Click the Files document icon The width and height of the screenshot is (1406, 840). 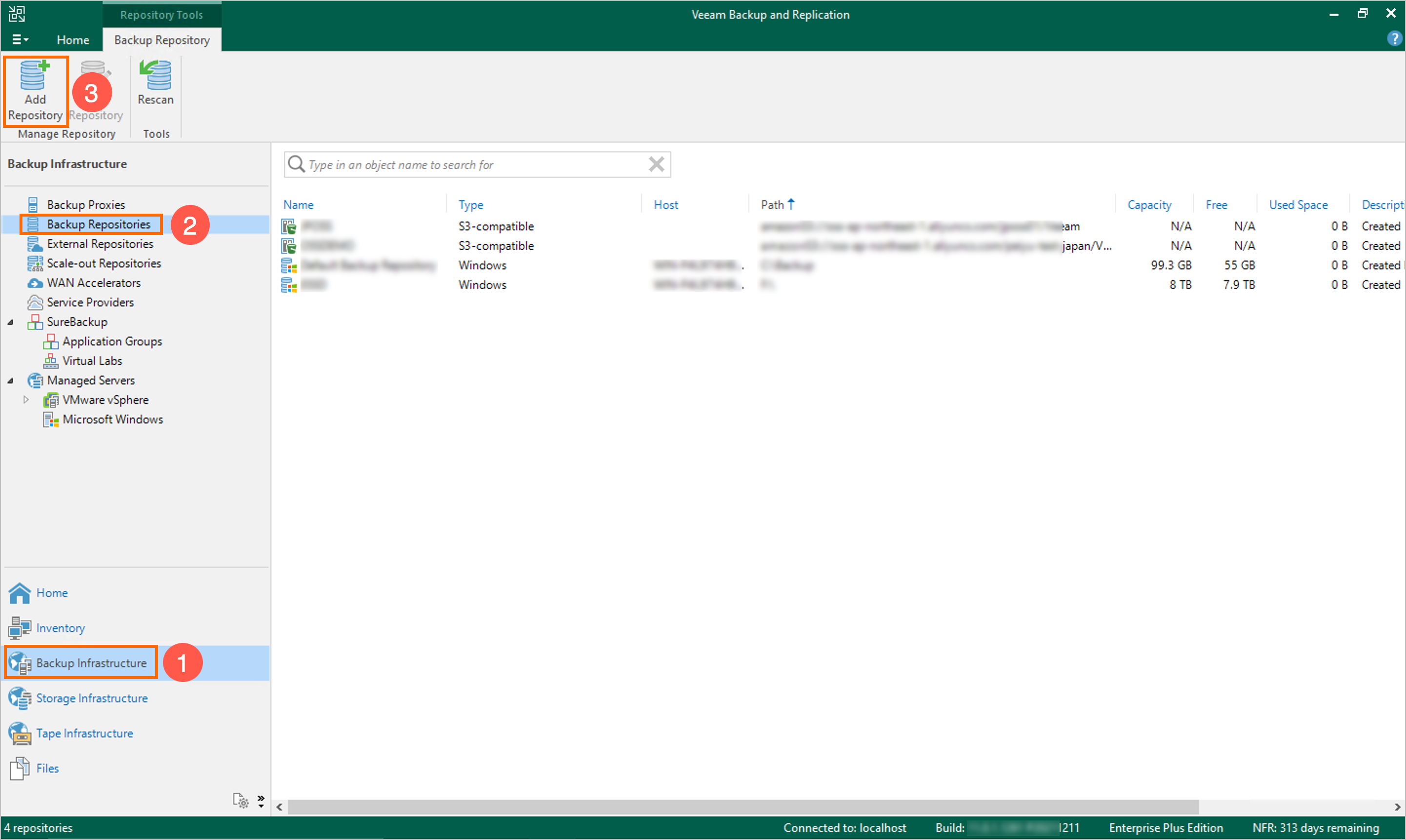click(x=20, y=769)
